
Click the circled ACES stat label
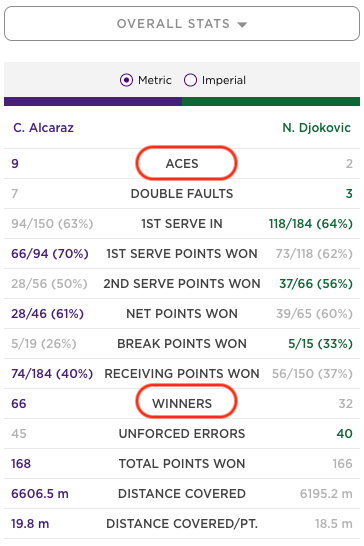pyautogui.click(x=182, y=164)
